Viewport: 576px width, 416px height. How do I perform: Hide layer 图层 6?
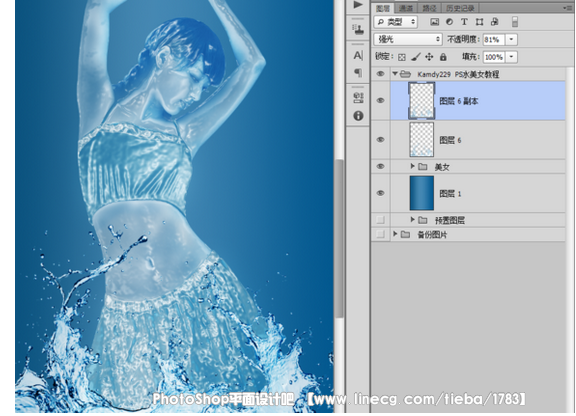[381, 140]
